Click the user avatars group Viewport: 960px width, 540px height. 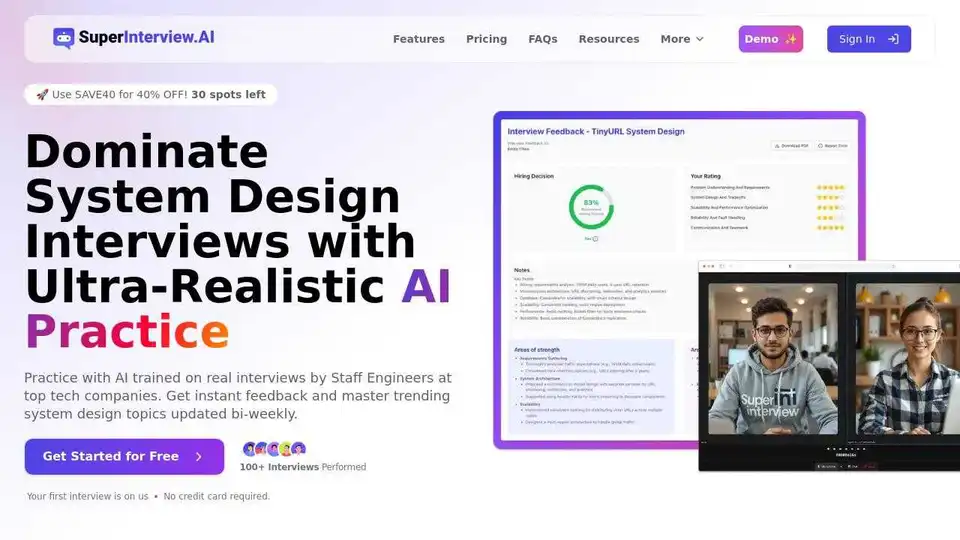(274, 449)
